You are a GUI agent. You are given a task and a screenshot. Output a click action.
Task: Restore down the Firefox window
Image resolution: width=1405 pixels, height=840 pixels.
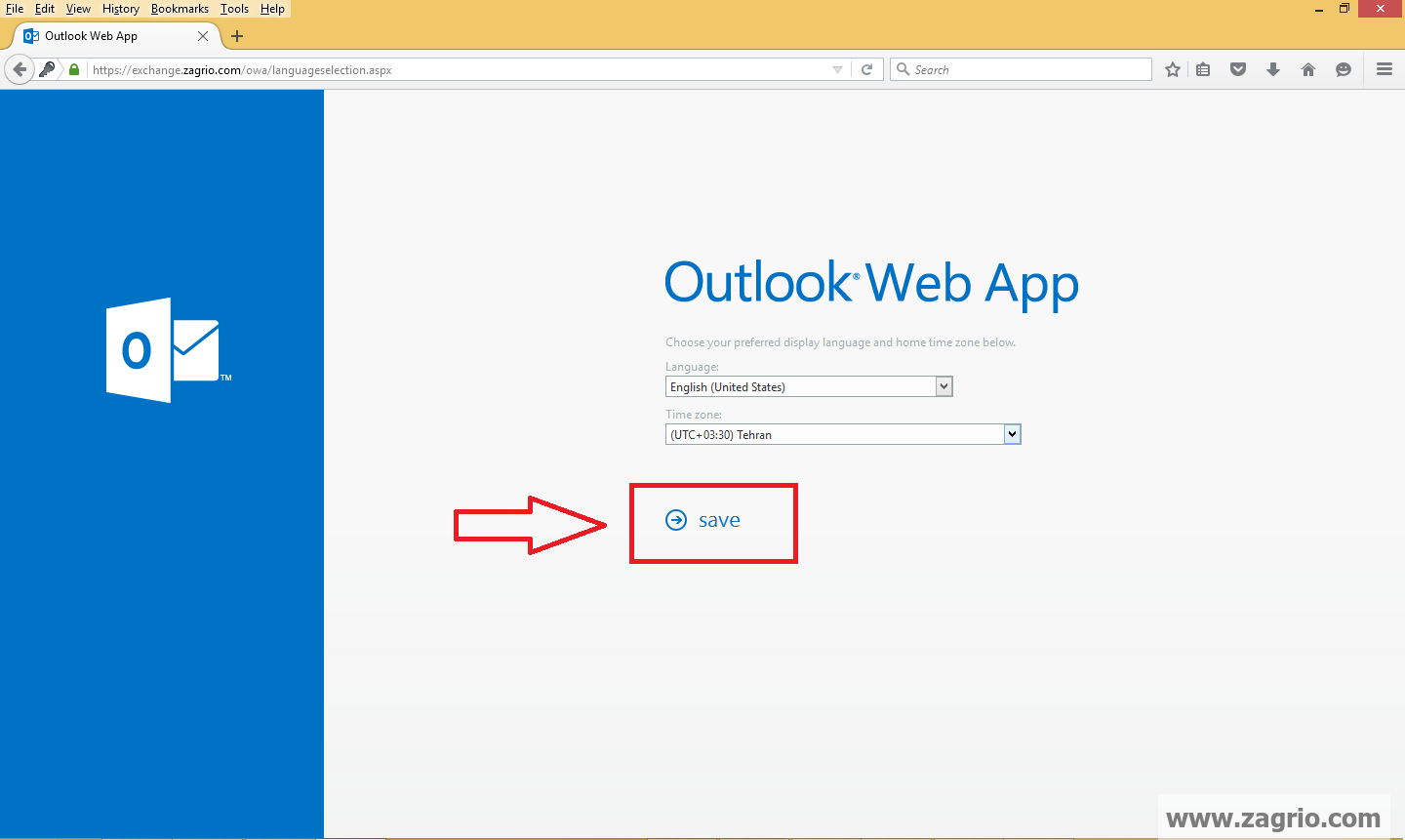(x=1345, y=9)
